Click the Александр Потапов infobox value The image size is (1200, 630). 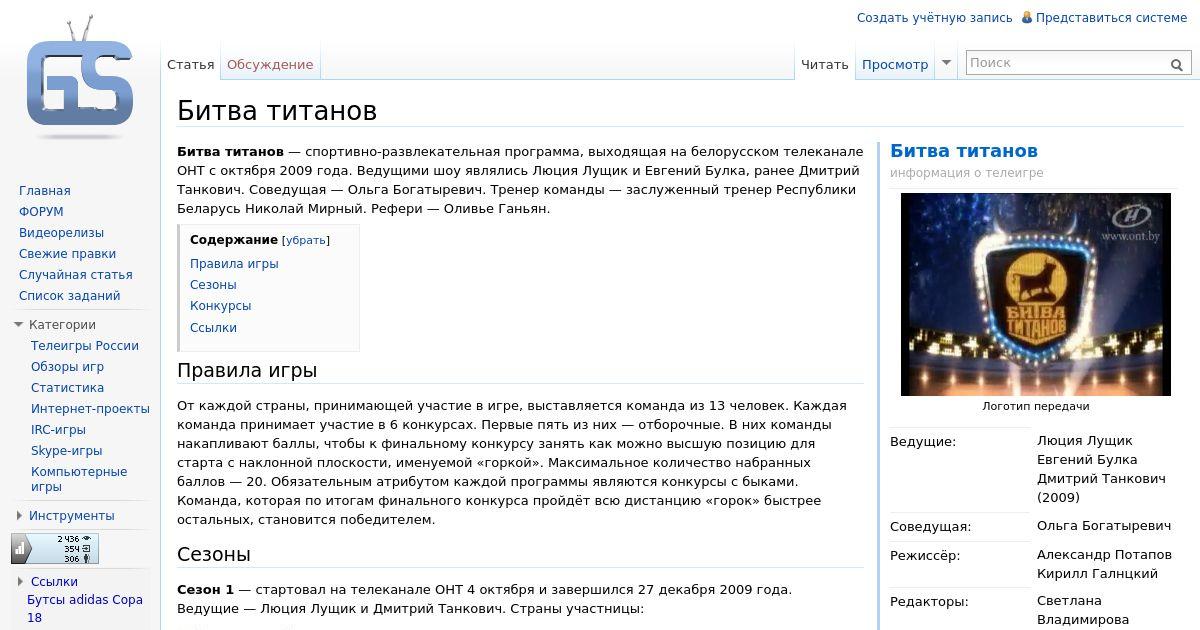click(1104, 554)
